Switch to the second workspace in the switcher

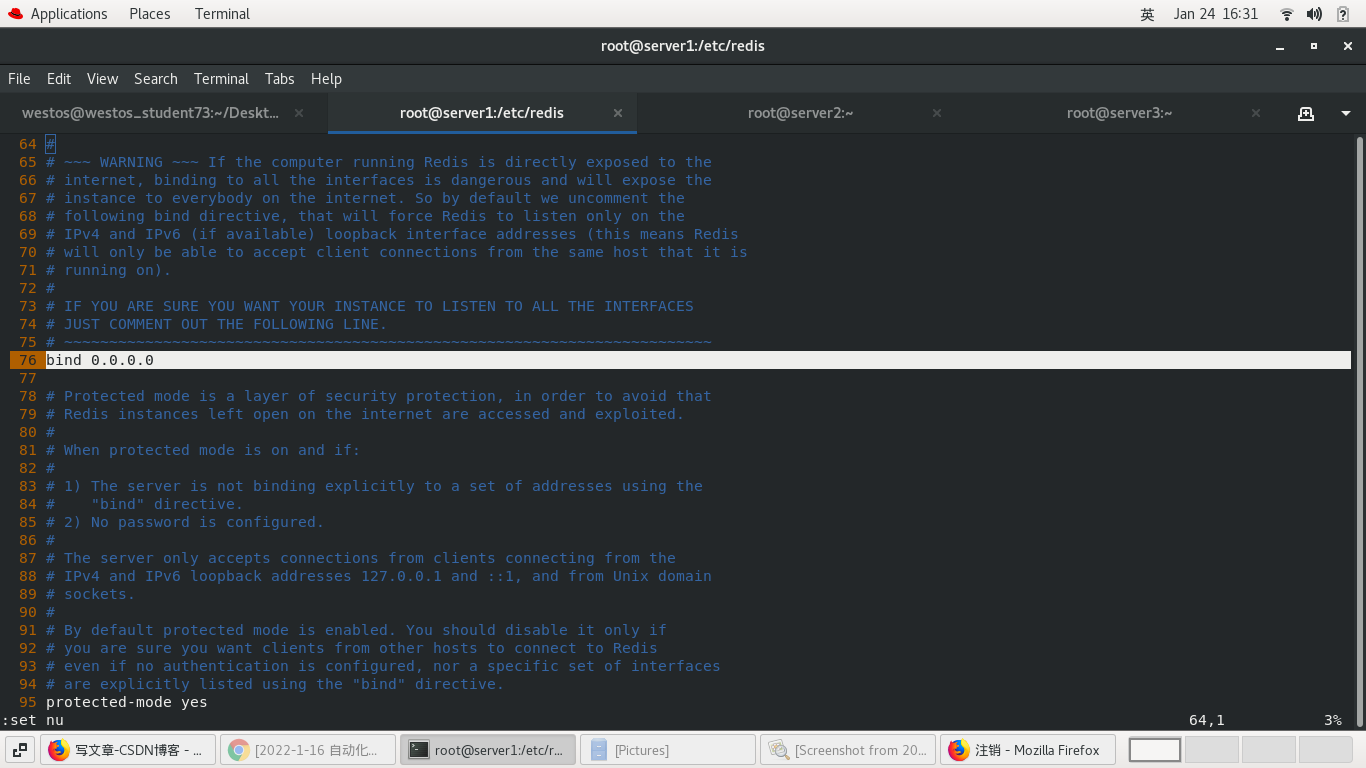pos(1211,750)
